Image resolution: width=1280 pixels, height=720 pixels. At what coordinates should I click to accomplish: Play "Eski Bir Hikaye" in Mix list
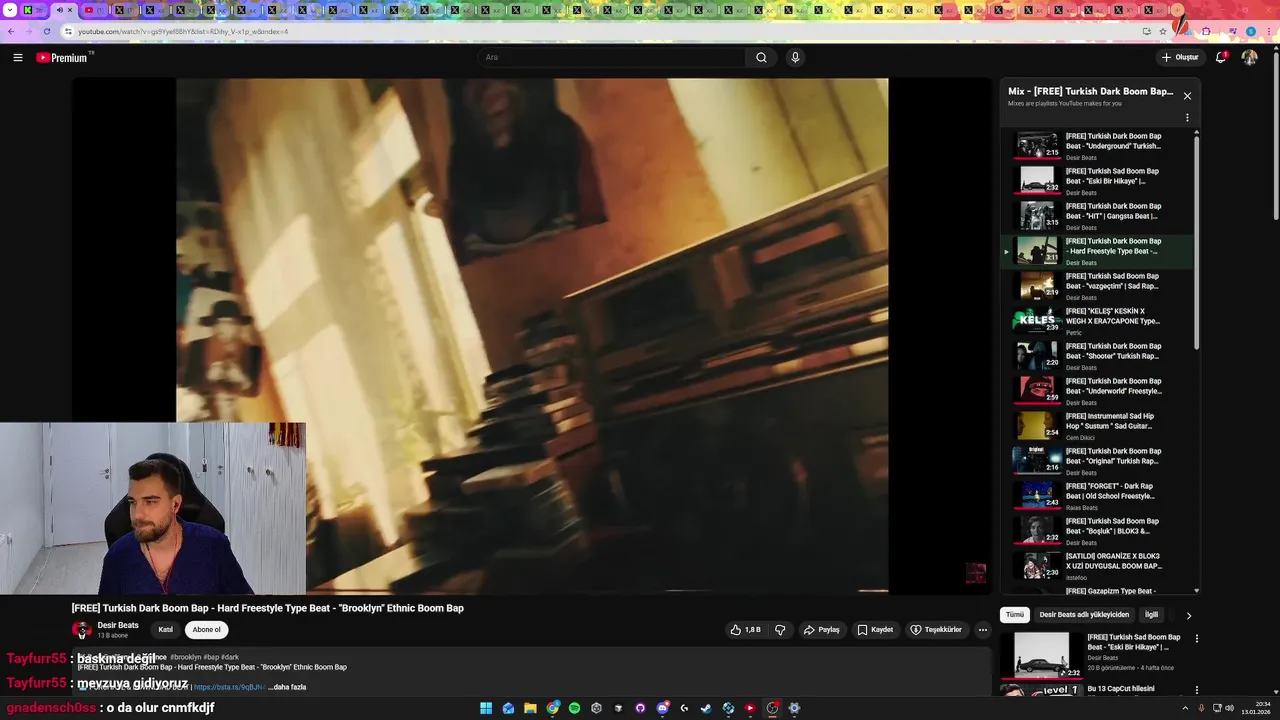(x=1097, y=180)
